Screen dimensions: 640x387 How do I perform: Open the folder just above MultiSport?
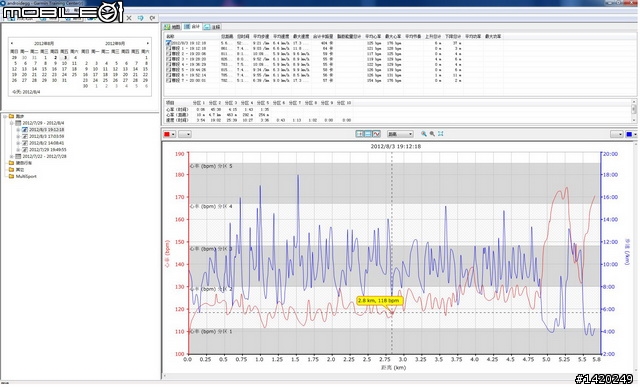20,169
